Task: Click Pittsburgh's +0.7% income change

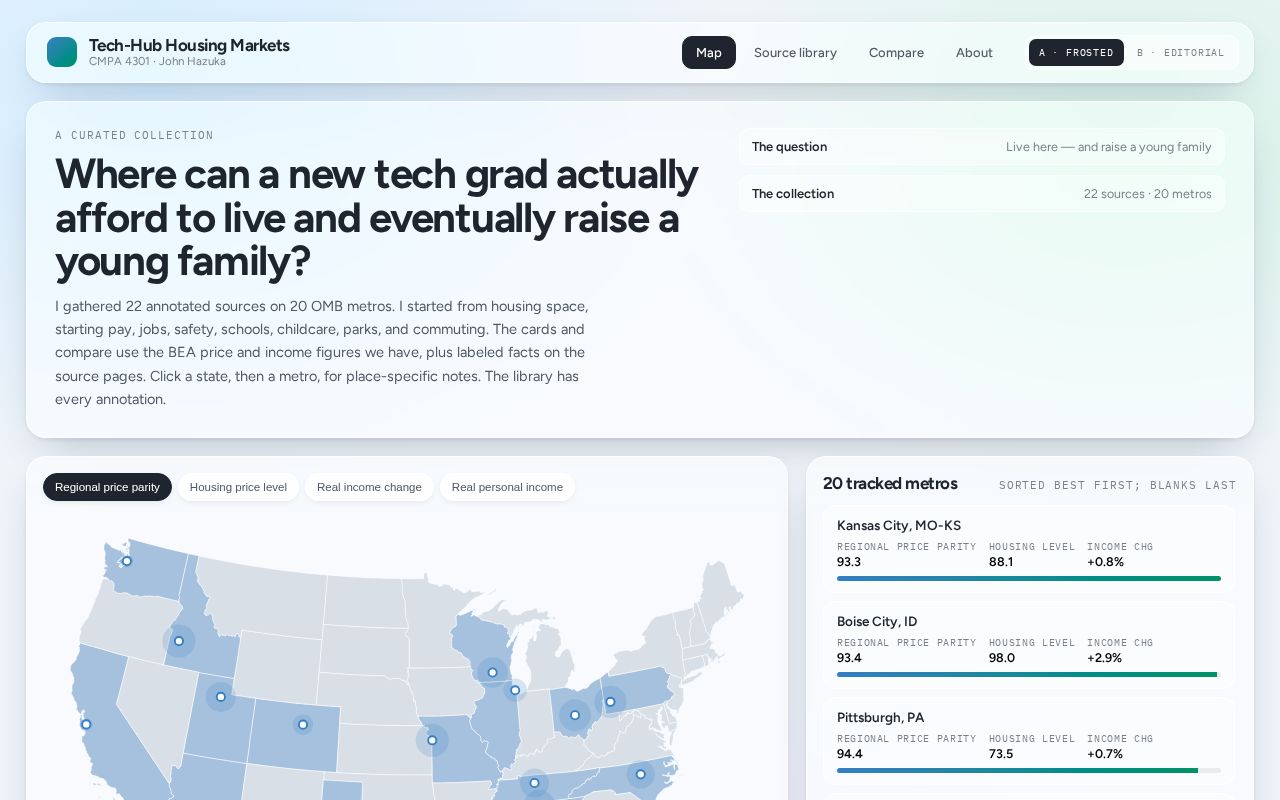Action: (1105, 754)
